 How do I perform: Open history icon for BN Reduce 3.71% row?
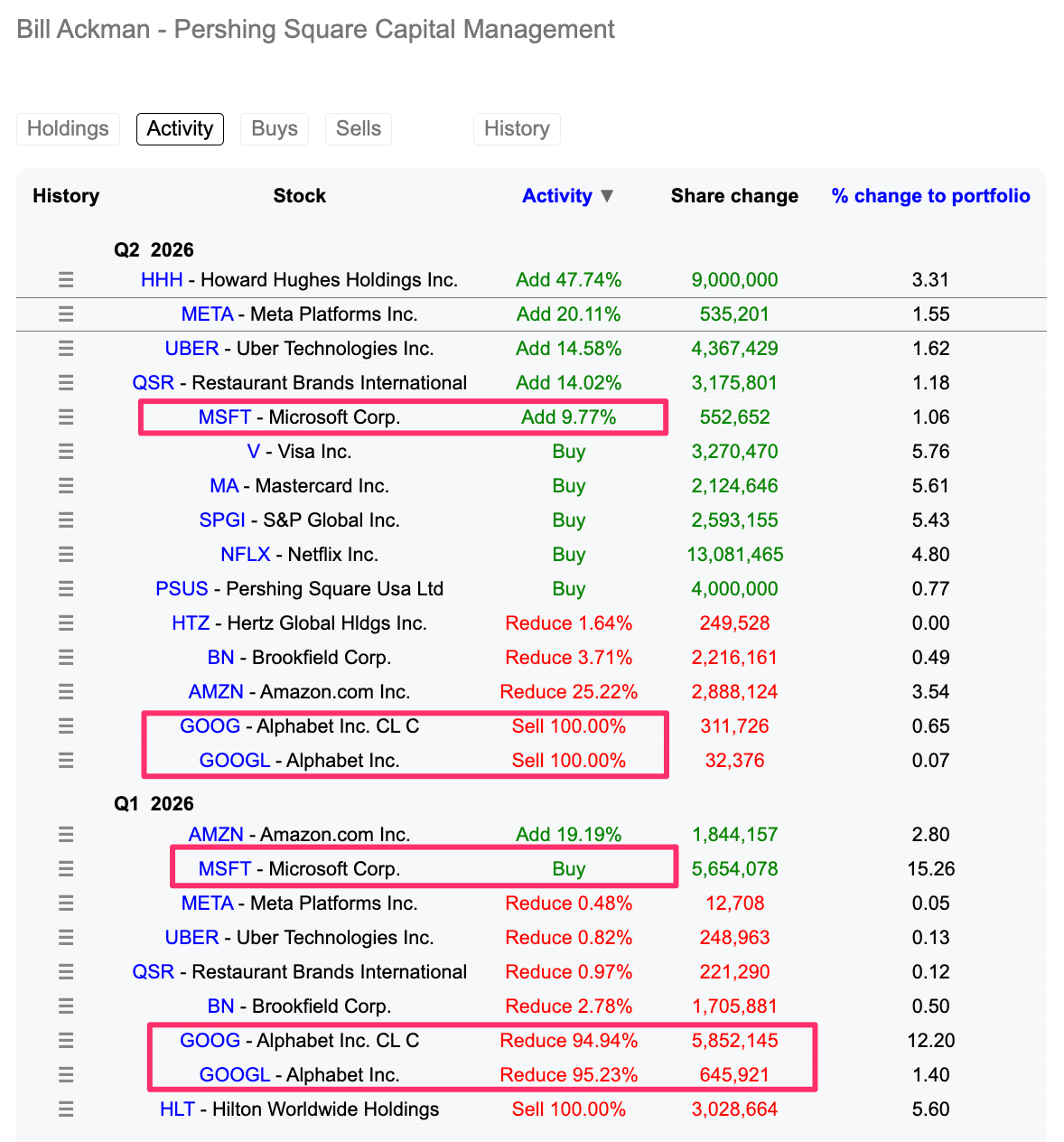point(66,658)
